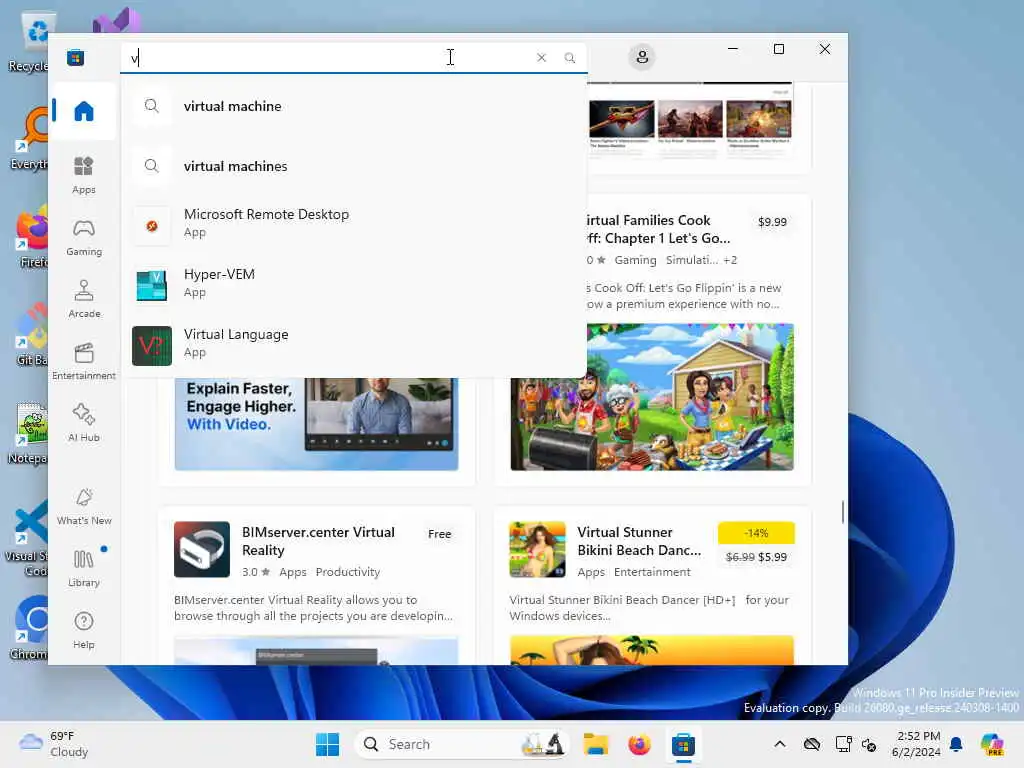Open Firefox from the taskbar
Screen dimensions: 1024x768
(639, 744)
